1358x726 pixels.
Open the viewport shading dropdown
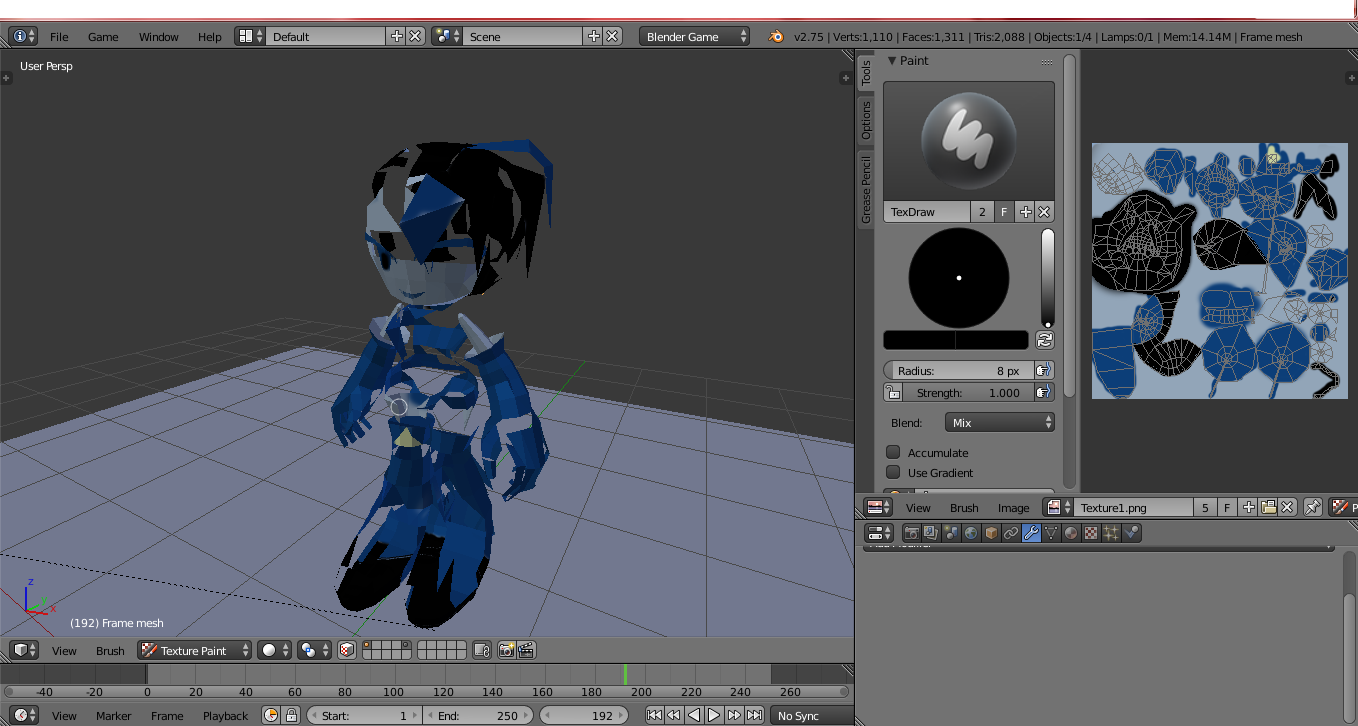274,650
